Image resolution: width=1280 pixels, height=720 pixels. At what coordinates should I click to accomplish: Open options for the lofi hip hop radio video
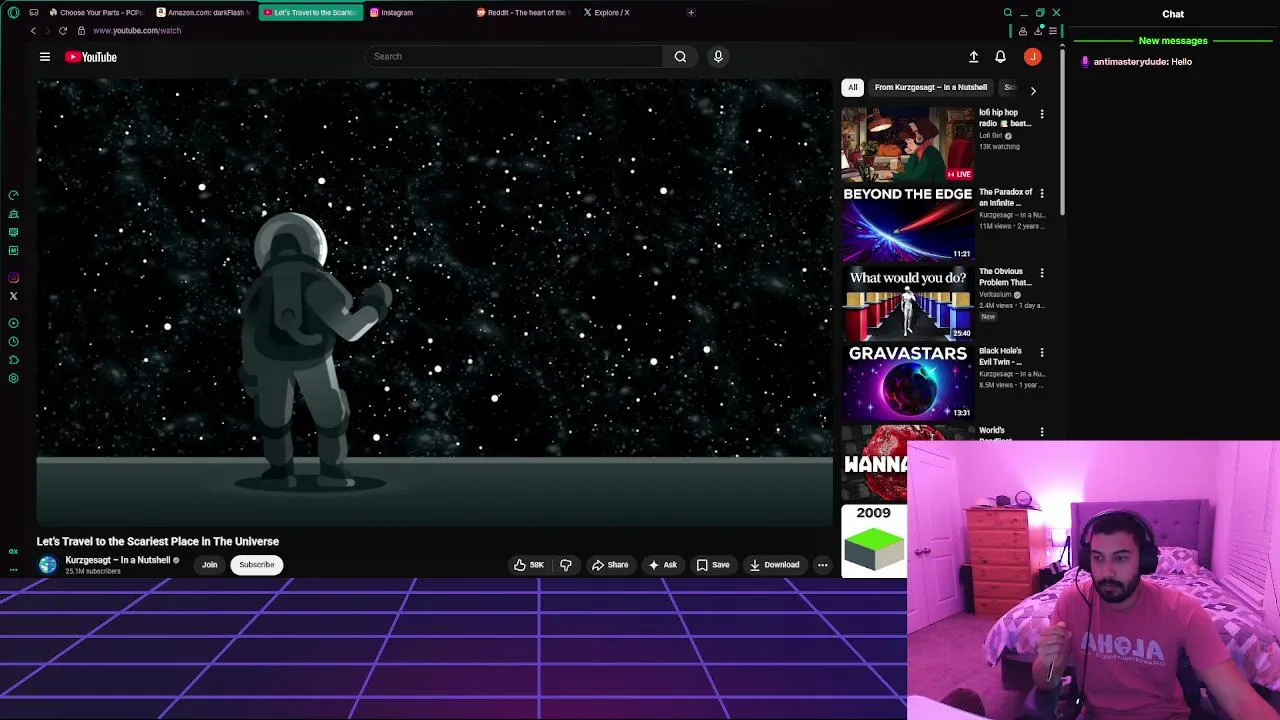pos(1042,114)
